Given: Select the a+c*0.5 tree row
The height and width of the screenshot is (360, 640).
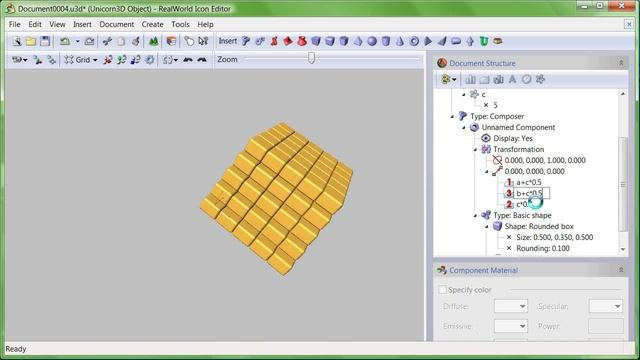Looking at the screenshot, I should pyautogui.click(x=529, y=182).
